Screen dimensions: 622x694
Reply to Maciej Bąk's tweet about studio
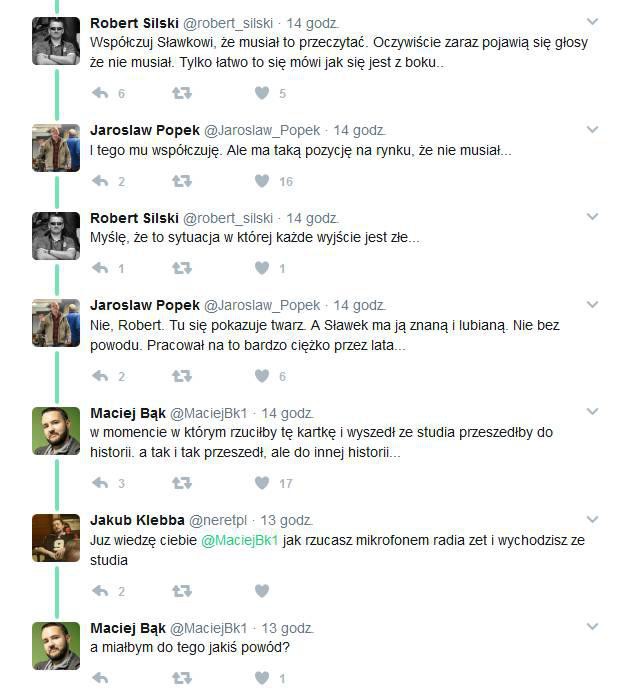coord(100,483)
